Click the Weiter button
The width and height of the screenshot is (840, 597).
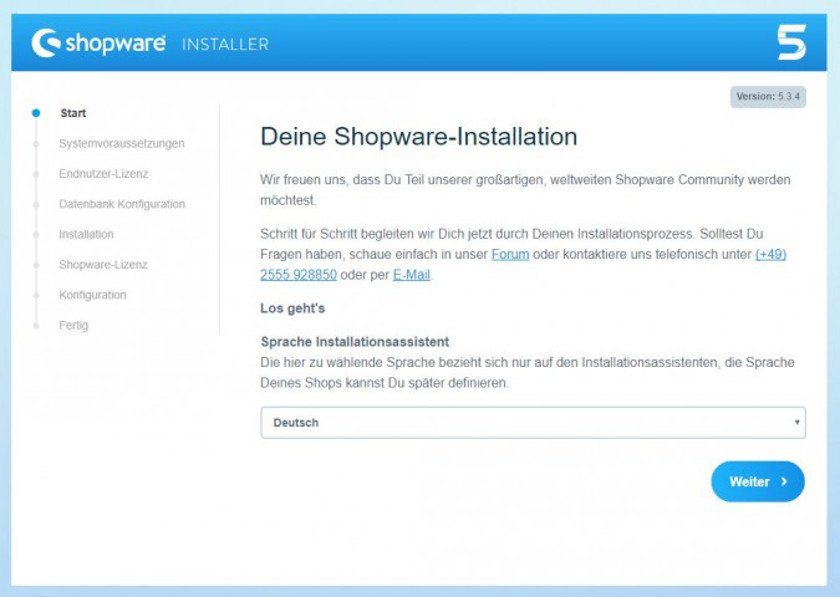point(758,481)
